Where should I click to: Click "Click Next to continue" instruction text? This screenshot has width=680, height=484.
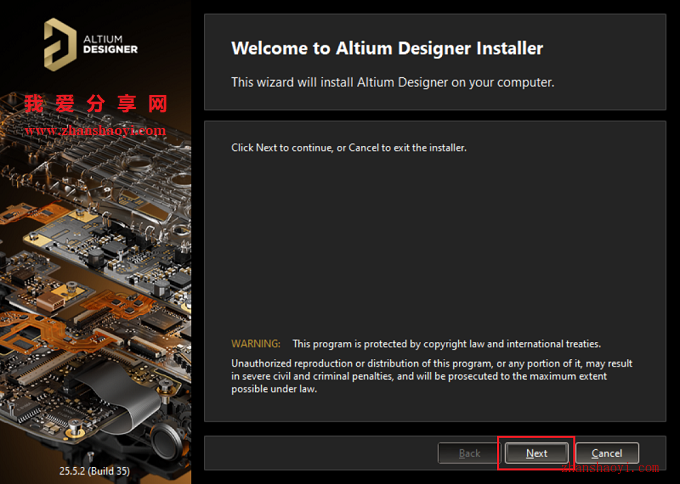(x=349, y=148)
